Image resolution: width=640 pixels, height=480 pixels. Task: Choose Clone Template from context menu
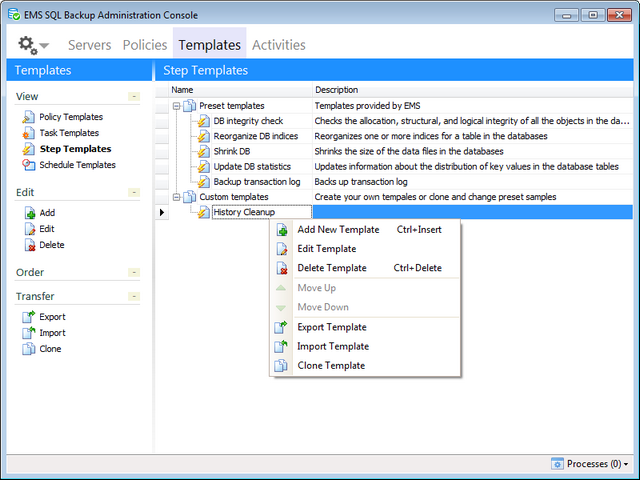click(x=365, y=365)
